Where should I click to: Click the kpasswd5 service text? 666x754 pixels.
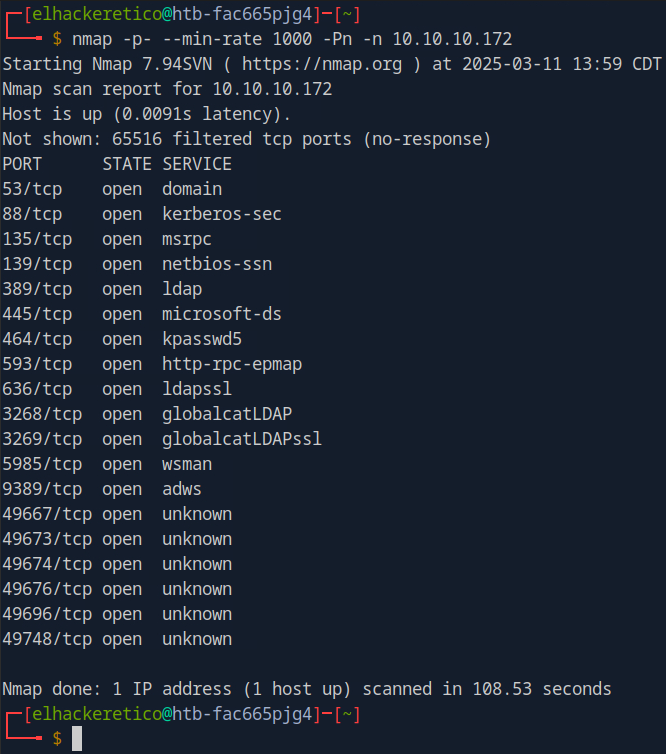[202, 339]
